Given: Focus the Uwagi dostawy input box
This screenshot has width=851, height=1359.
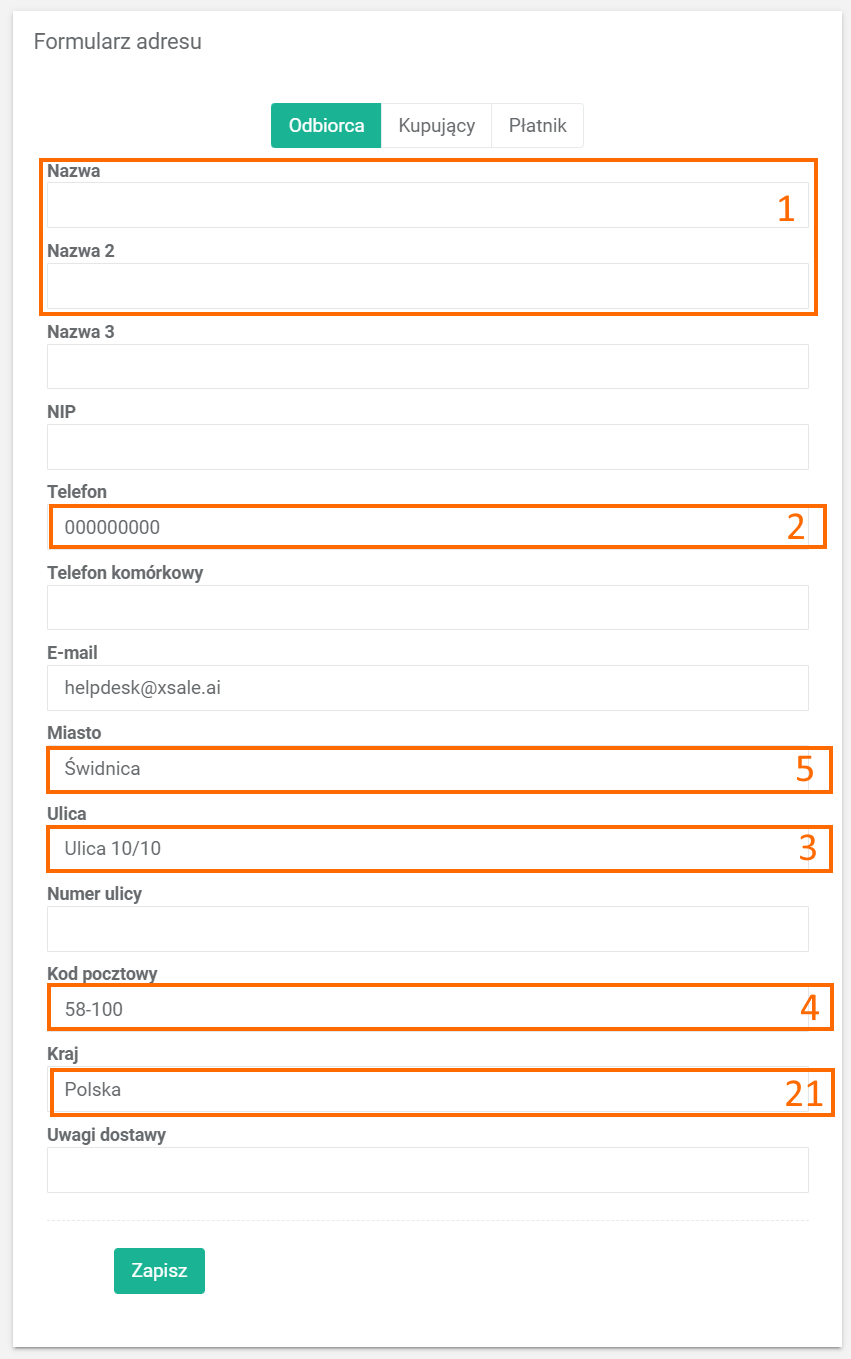Looking at the screenshot, I should [427, 1170].
